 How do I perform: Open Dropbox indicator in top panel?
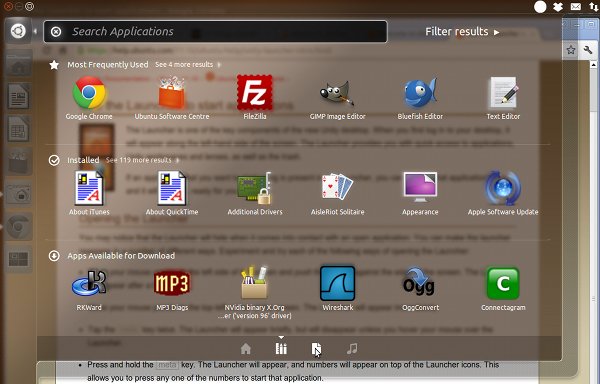[558, 7]
